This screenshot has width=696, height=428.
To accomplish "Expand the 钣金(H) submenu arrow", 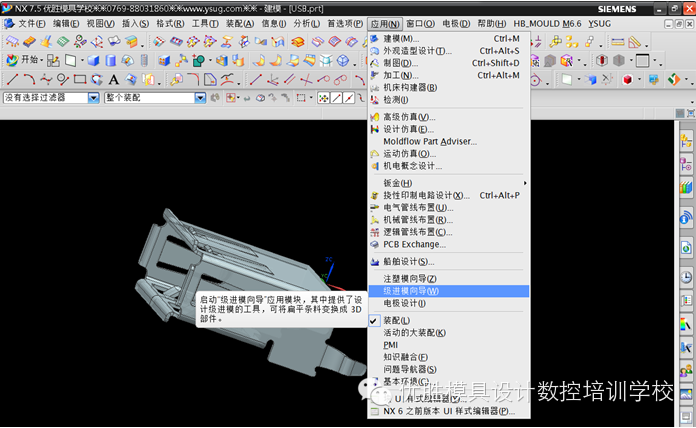I will [525, 183].
